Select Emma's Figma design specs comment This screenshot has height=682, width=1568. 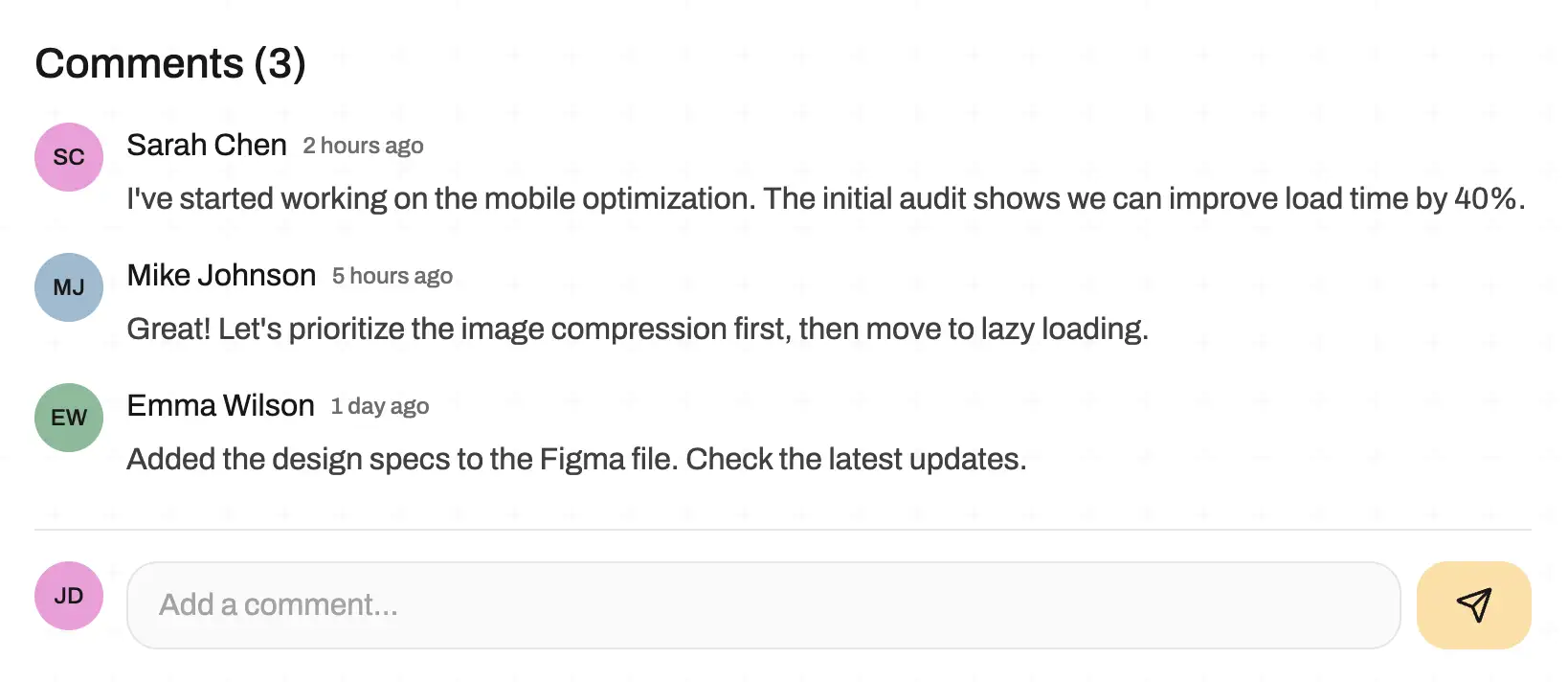pyautogui.click(x=576, y=459)
